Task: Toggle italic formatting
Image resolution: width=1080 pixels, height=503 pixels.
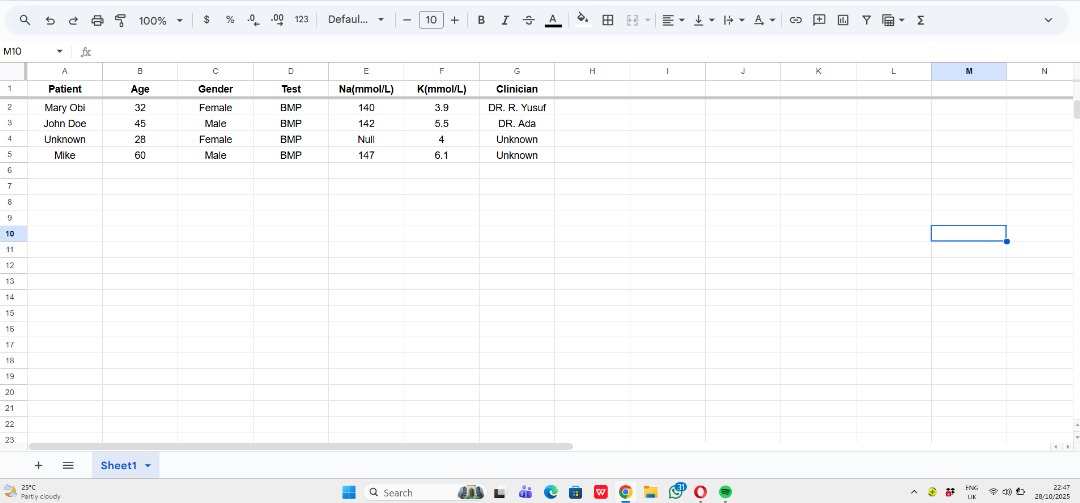Action: coord(505,20)
